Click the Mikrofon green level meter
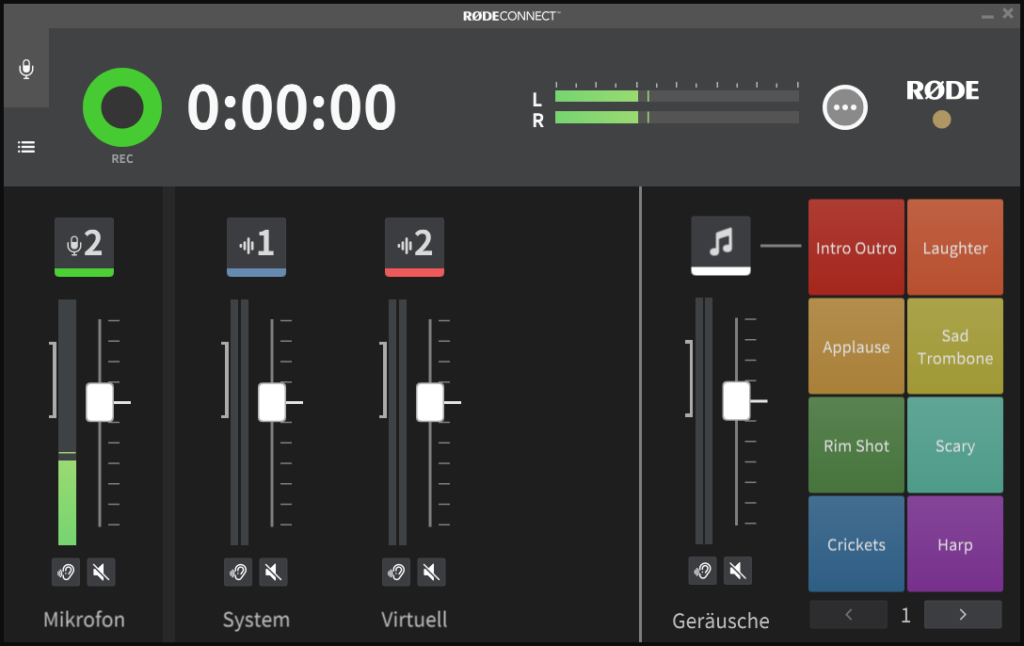 pyautogui.click(x=67, y=422)
